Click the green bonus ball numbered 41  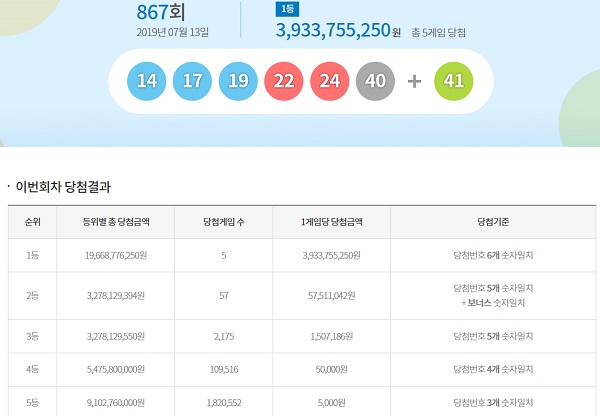[453, 81]
